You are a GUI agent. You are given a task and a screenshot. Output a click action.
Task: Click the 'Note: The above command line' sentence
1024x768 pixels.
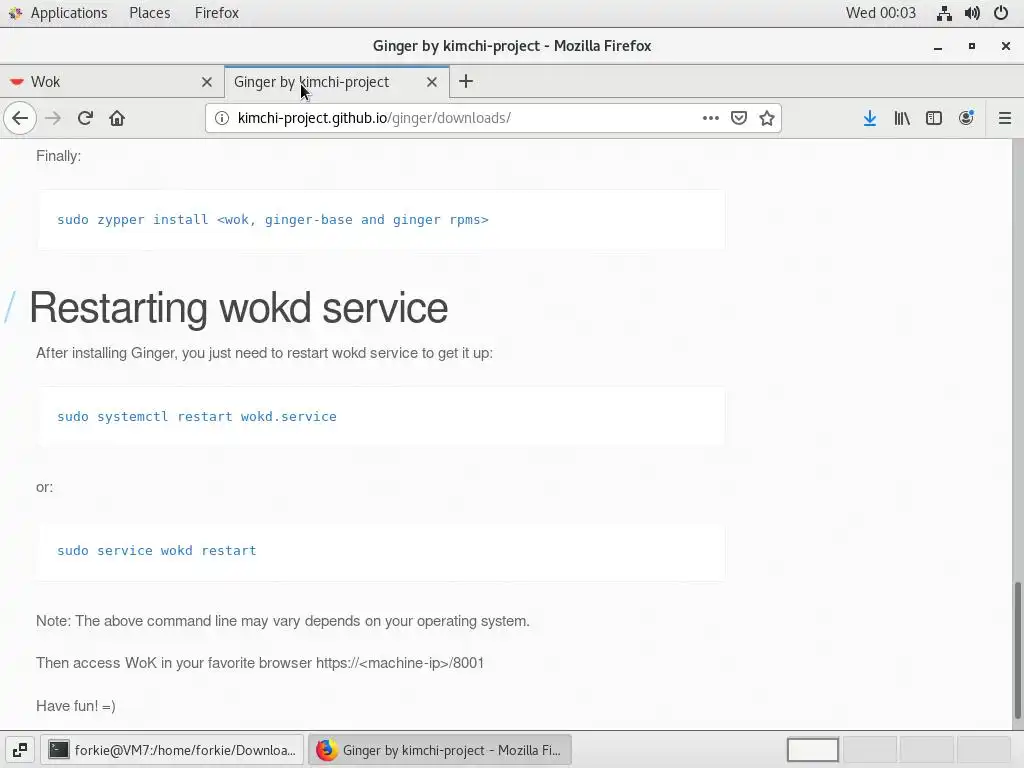[283, 621]
